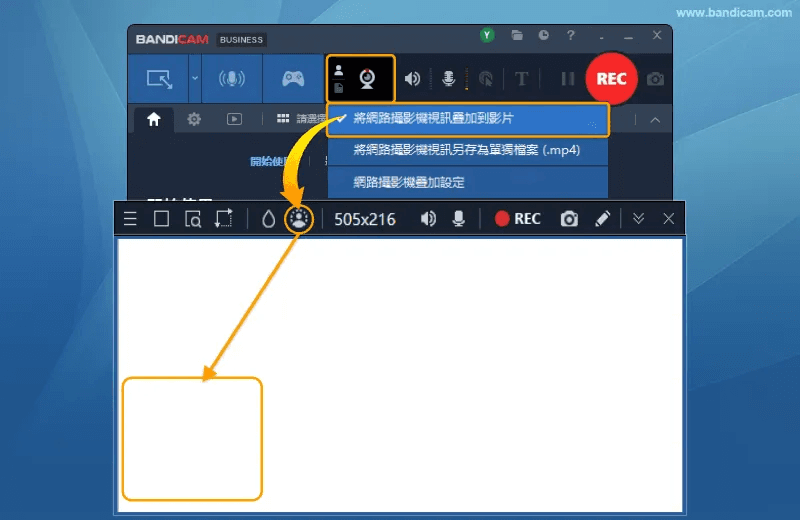The width and height of the screenshot is (800, 520).
Task: Open the scheduled recording clock icon
Action: 544,35
